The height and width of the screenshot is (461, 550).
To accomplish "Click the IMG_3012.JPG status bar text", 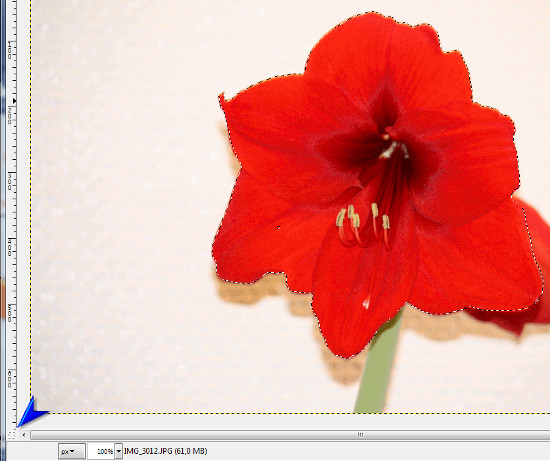I will pyautogui.click(x=165, y=451).
